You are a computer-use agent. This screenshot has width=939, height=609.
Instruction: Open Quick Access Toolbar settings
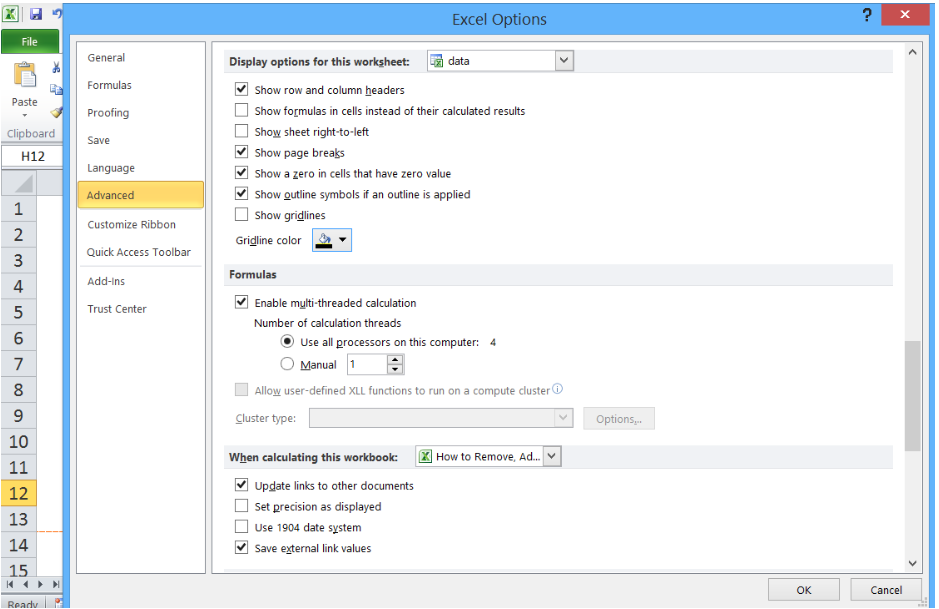139,252
